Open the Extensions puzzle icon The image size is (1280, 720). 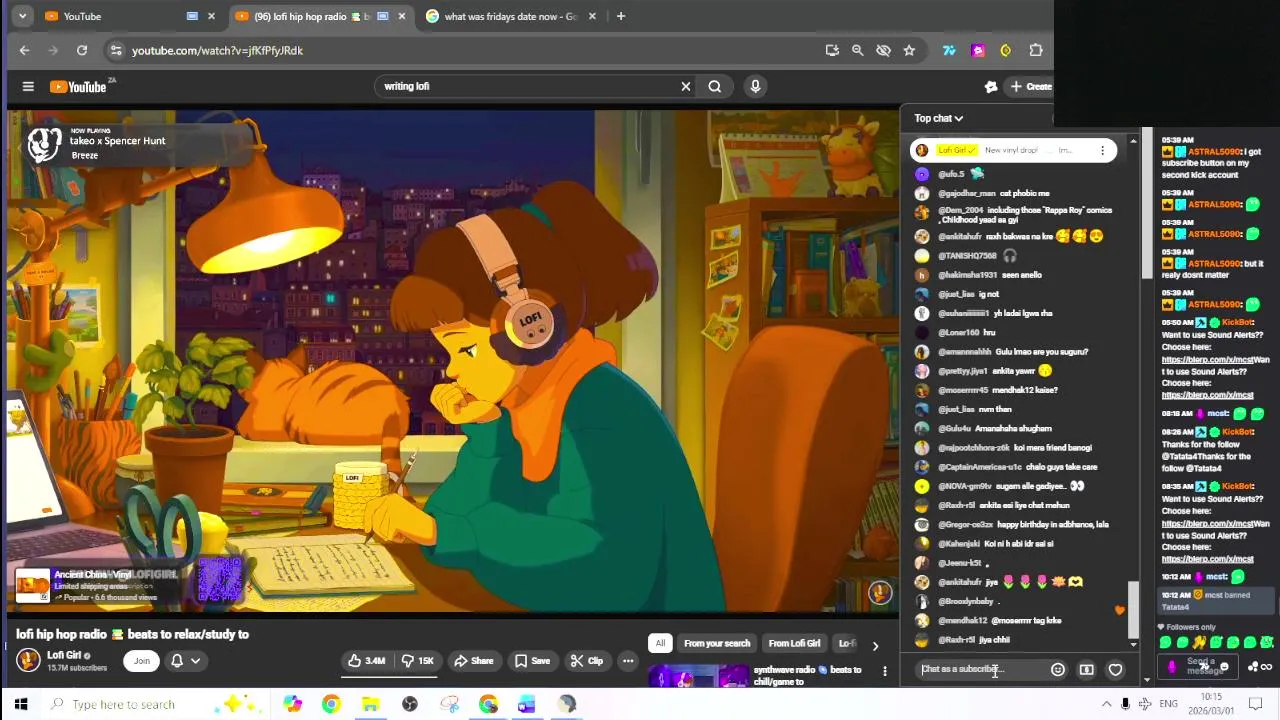point(1036,50)
